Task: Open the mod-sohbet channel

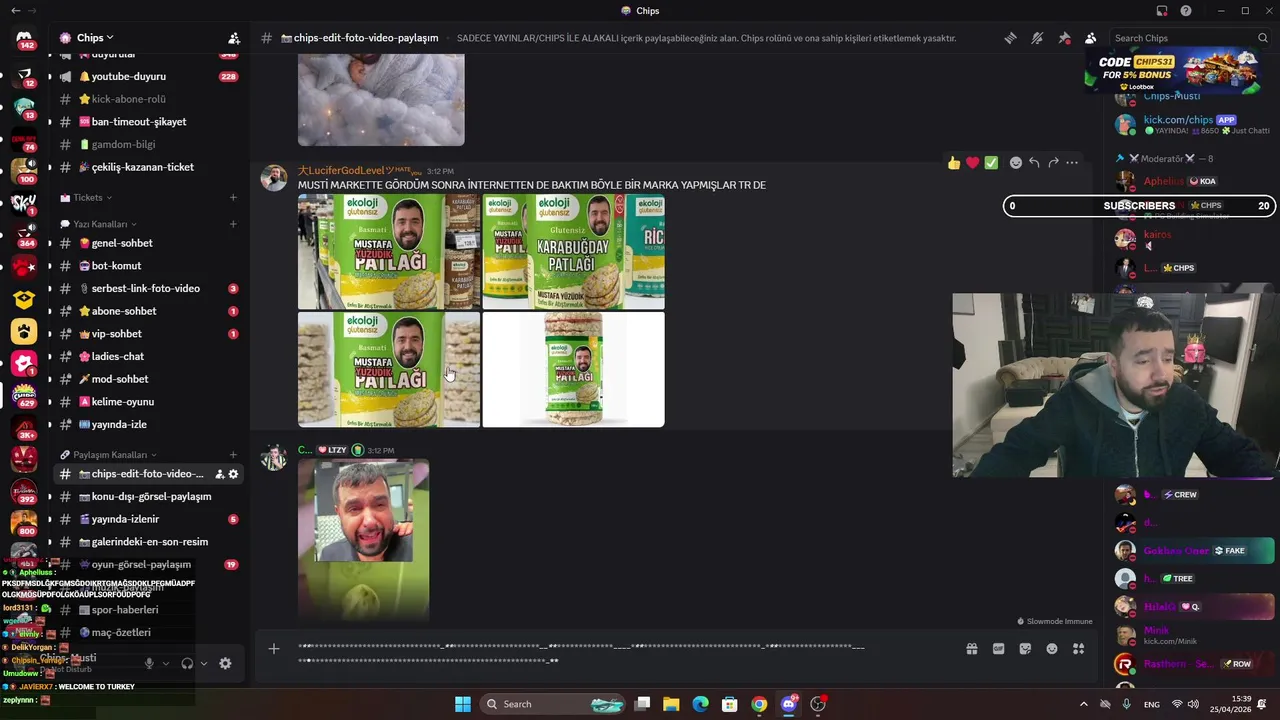Action: (x=148, y=379)
